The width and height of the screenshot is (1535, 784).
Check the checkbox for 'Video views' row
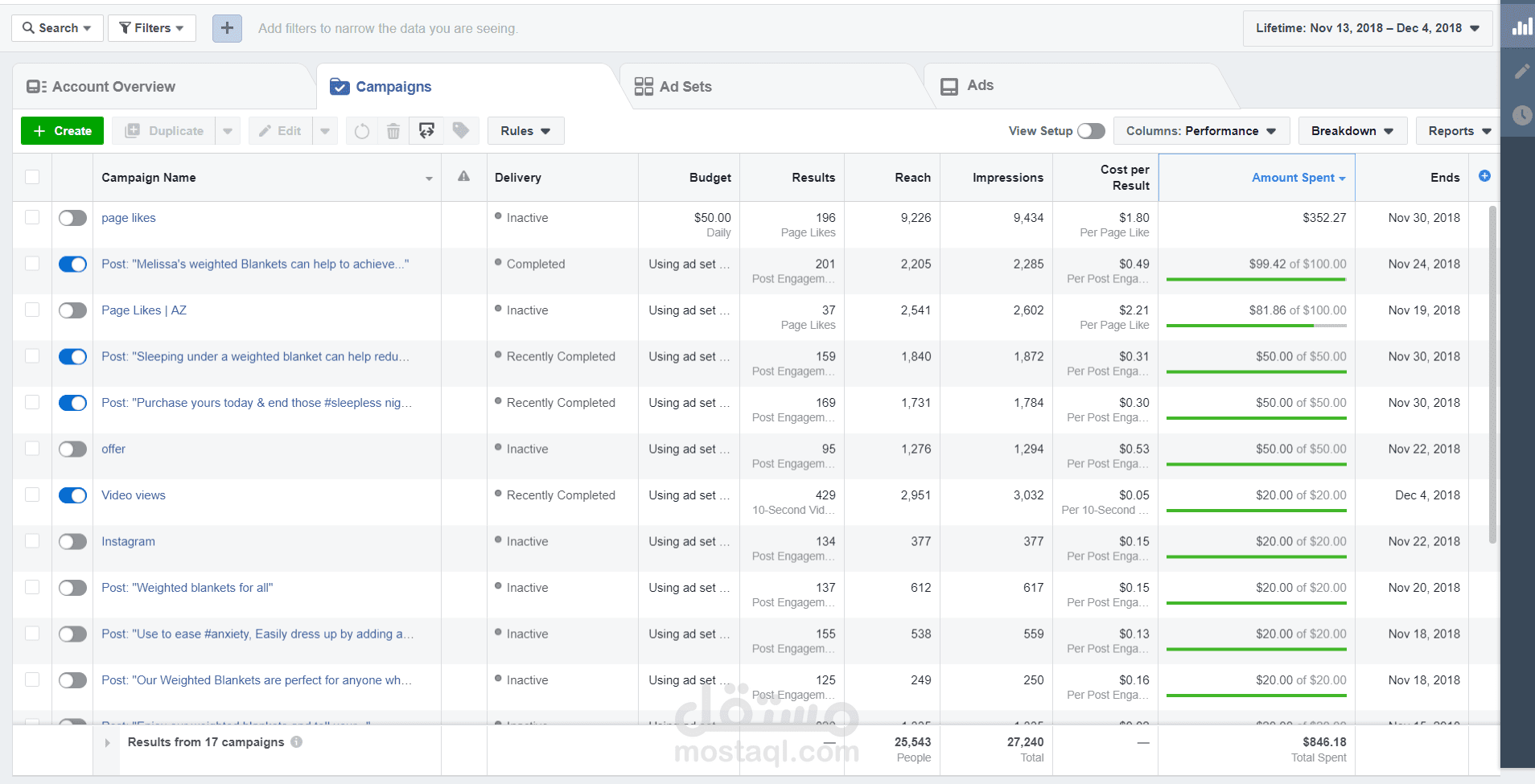[32, 495]
